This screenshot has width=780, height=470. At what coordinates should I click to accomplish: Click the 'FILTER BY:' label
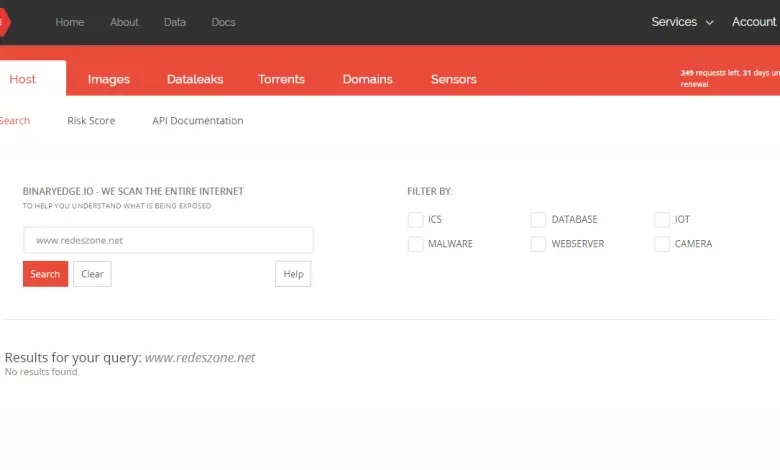(x=430, y=191)
